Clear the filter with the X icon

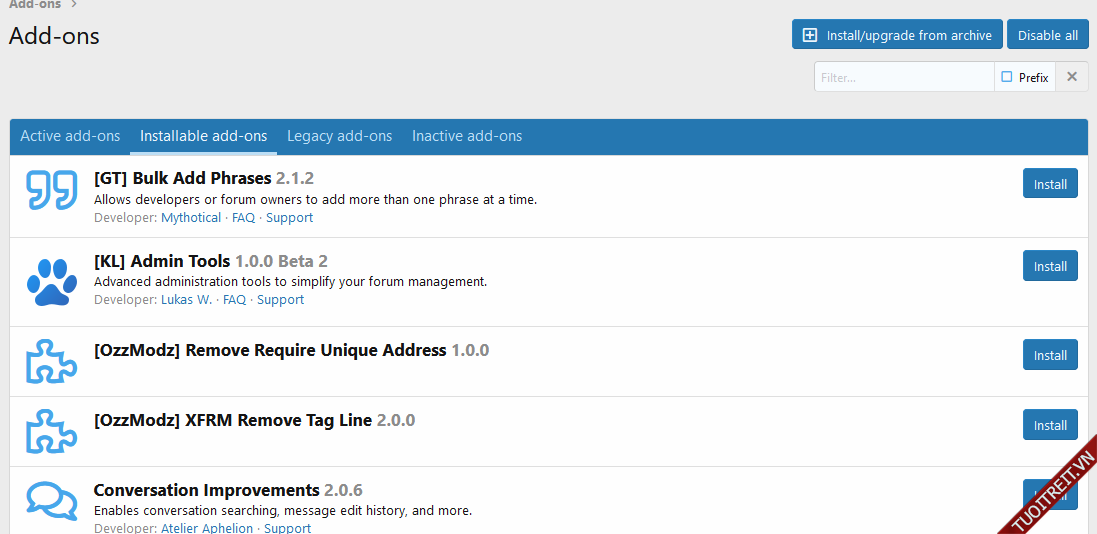pyautogui.click(x=1072, y=77)
